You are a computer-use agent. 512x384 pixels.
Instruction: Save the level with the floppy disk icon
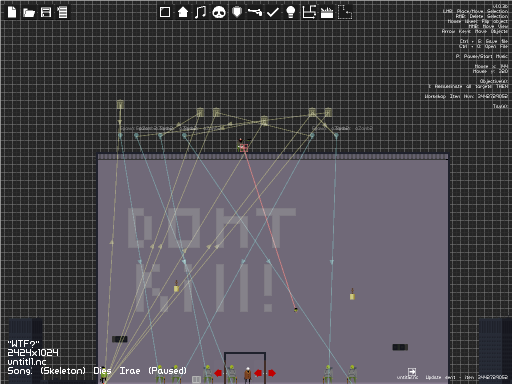(46, 12)
